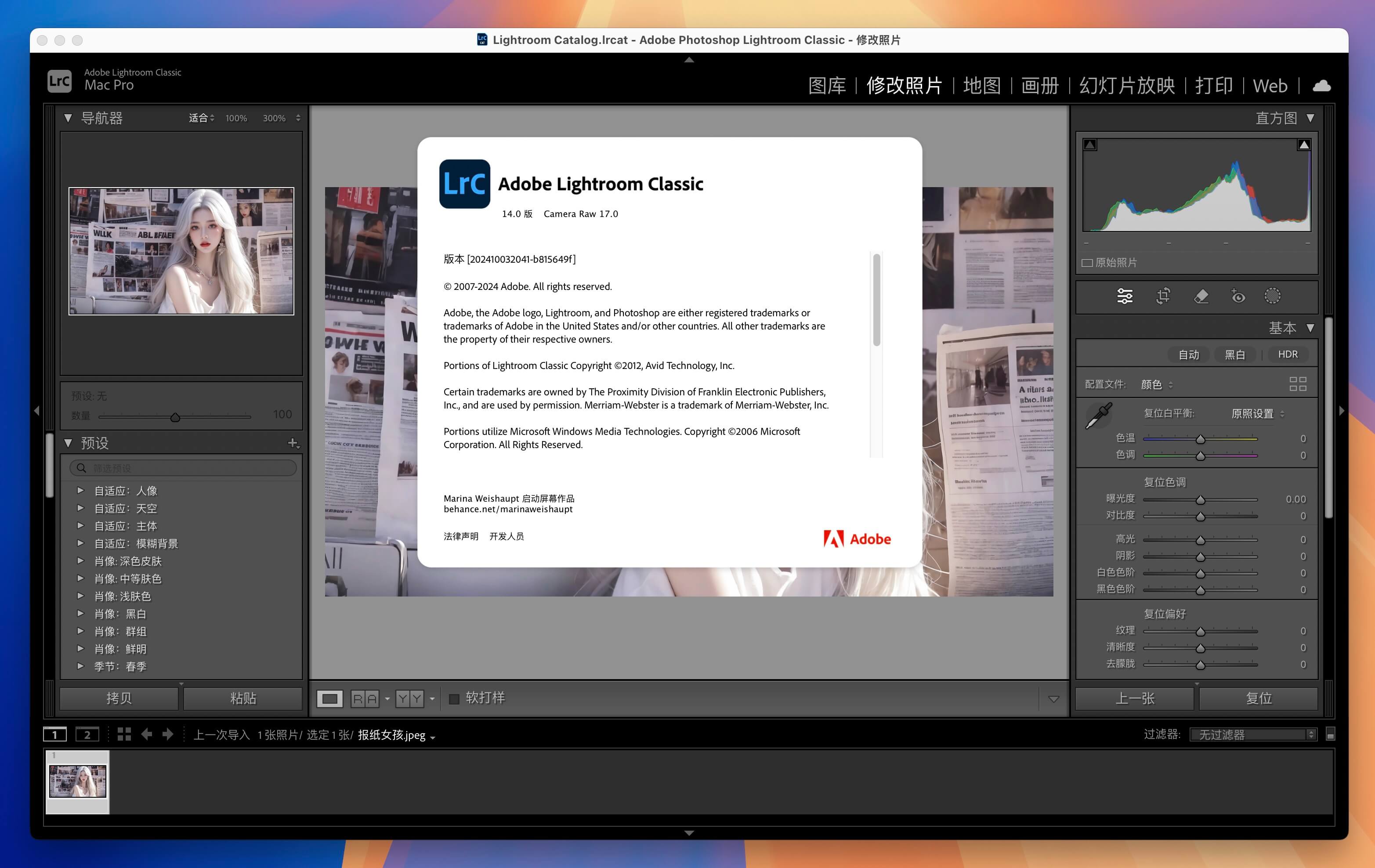The height and width of the screenshot is (868, 1375).
Task: Click the 自动 tone button
Action: [1189, 354]
